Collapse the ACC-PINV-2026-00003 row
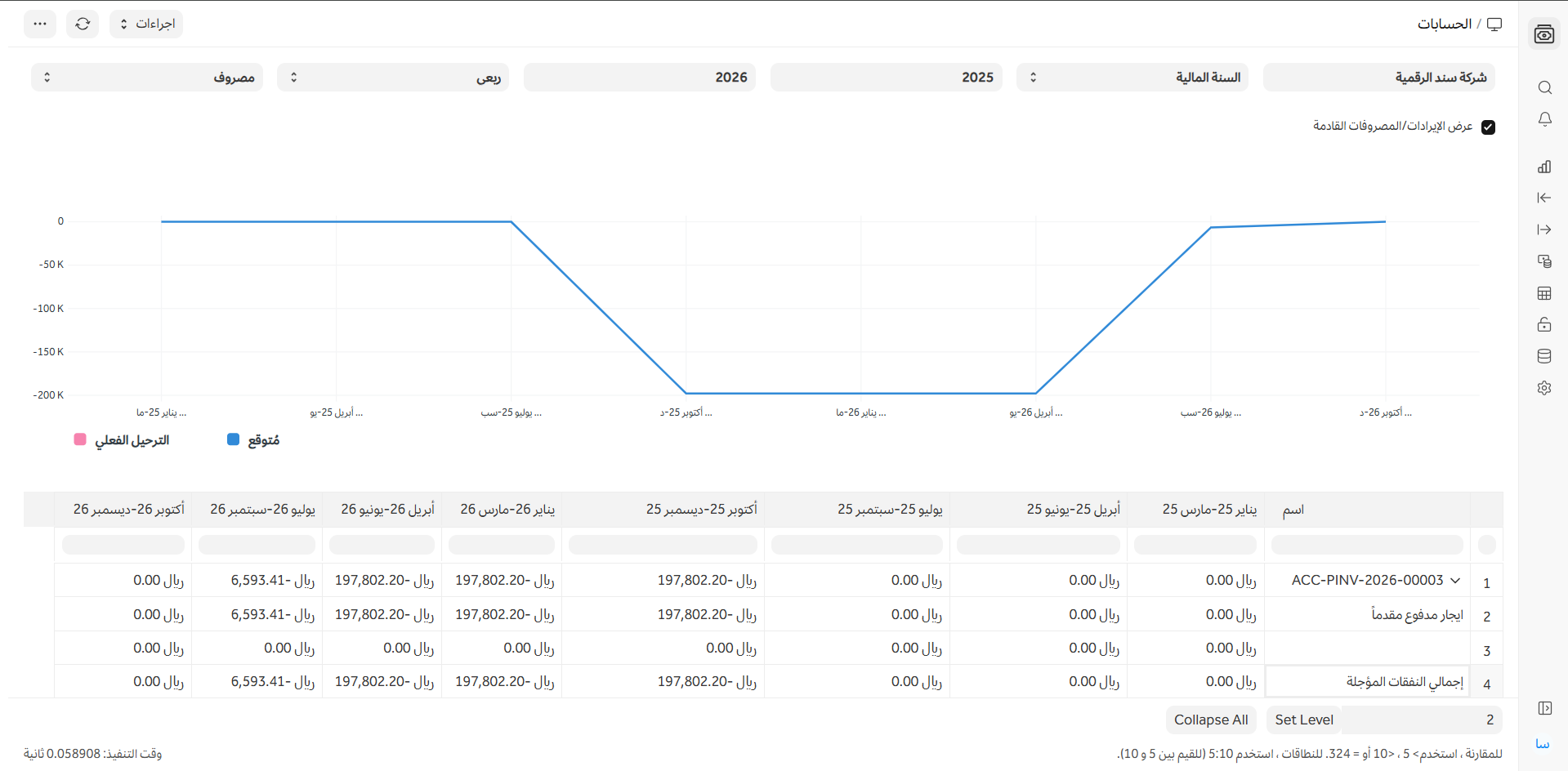The width and height of the screenshot is (1568, 771). coord(1455,581)
